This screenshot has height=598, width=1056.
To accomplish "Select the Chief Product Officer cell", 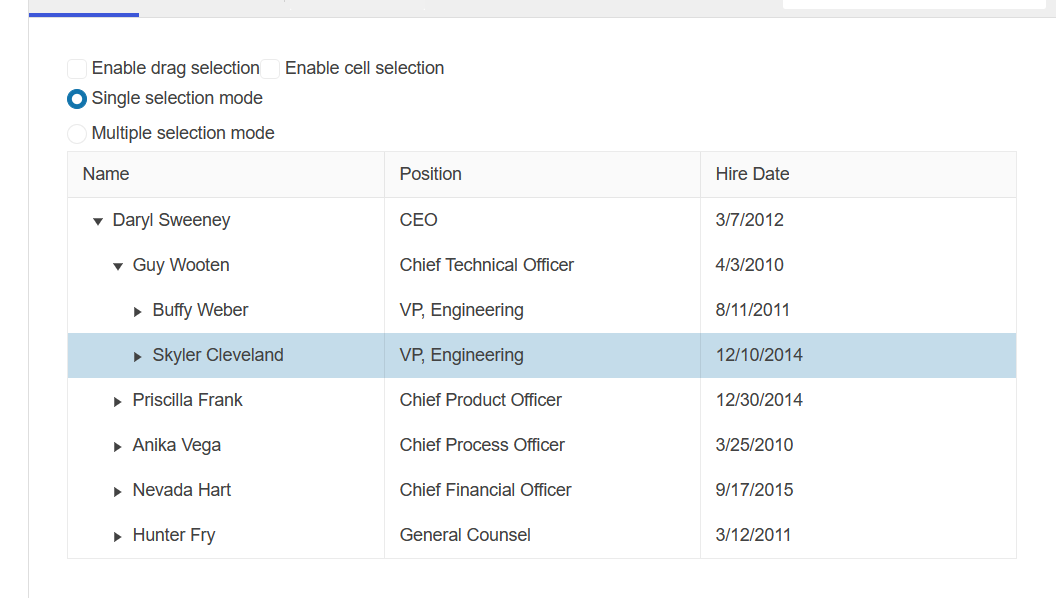I will pyautogui.click(x=480, y=400).
